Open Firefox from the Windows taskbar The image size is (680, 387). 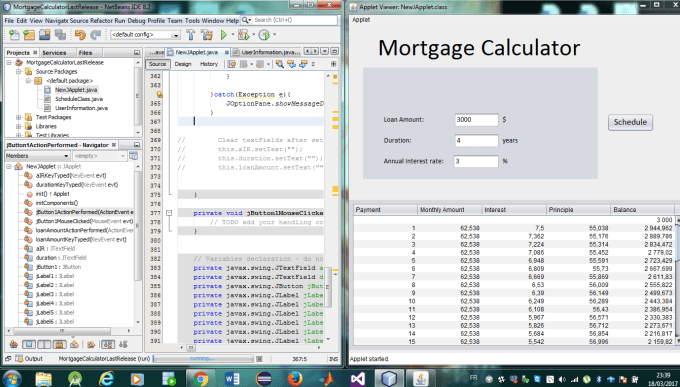click(295, 378)
